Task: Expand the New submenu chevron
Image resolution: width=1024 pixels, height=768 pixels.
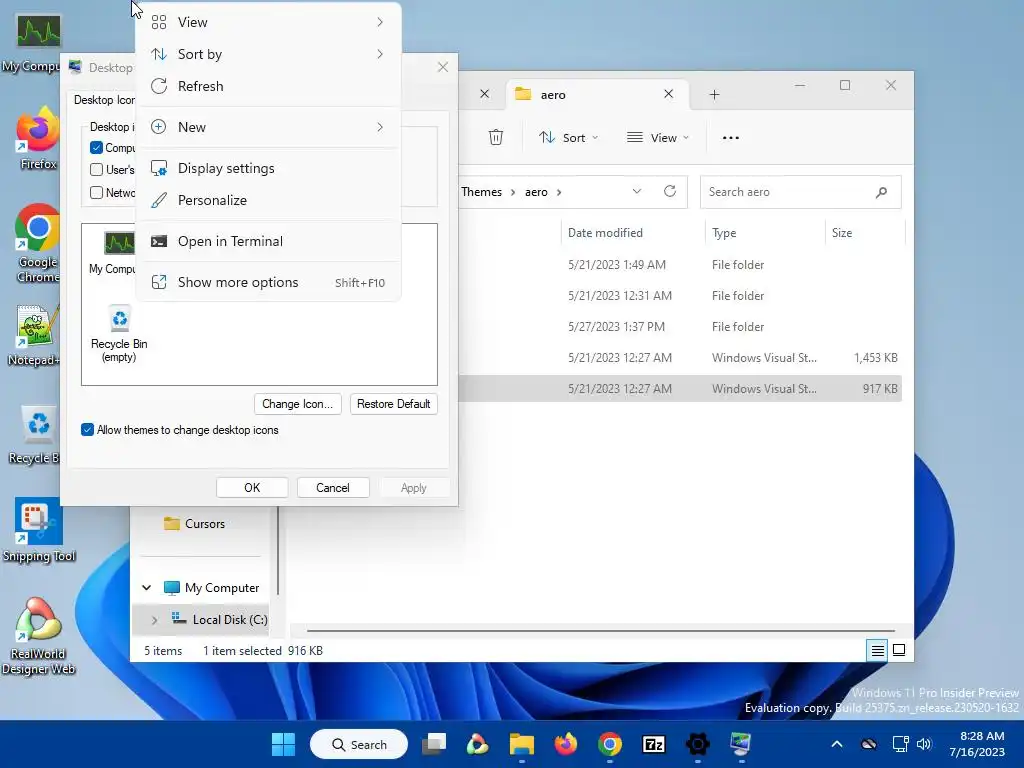Action: click(380, 127)
